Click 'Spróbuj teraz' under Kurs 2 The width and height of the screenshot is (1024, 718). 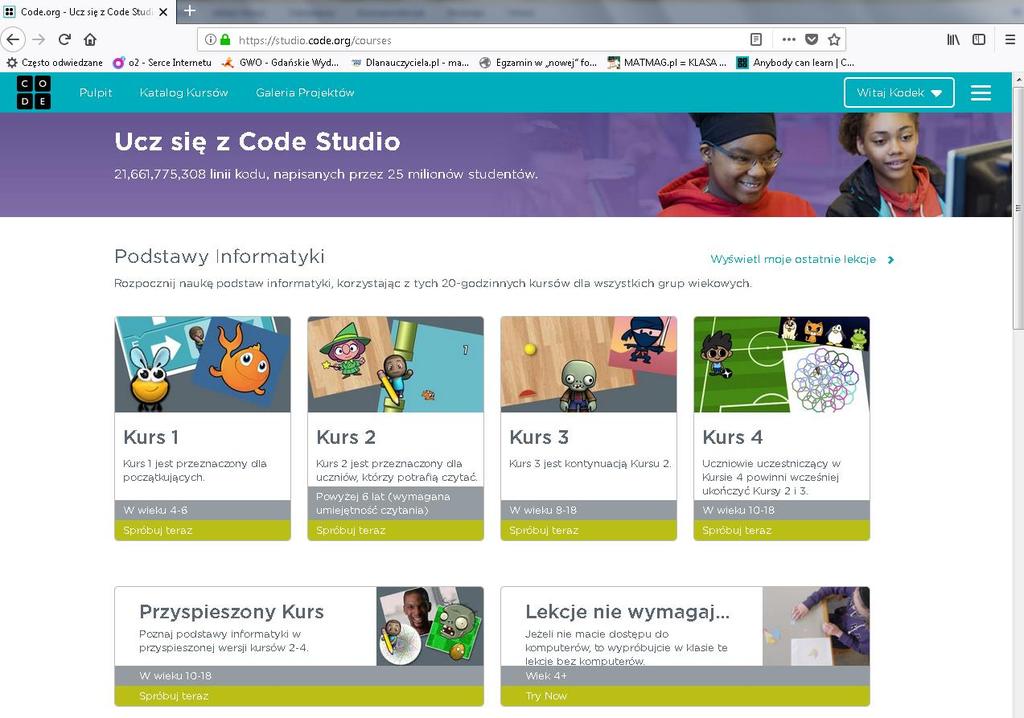[396, 530]
